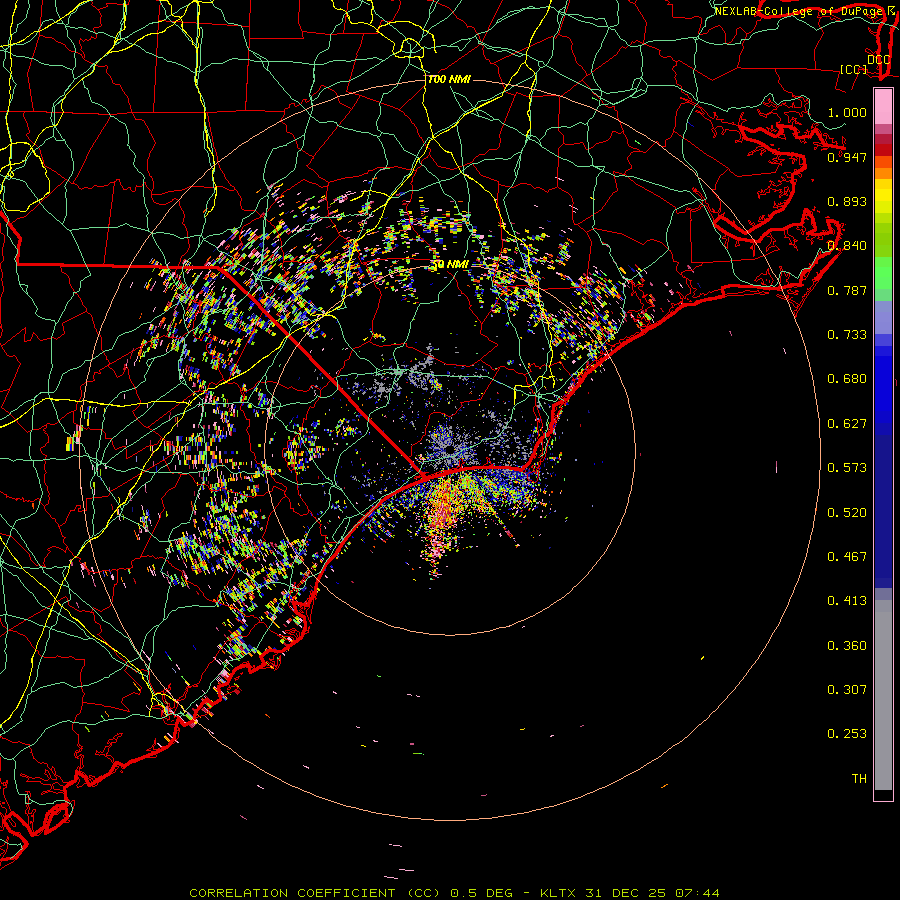Image resolution: width=900 pixels, height=900 pixels.
Task: Select the 0.733 legend value
Action: 847,335
